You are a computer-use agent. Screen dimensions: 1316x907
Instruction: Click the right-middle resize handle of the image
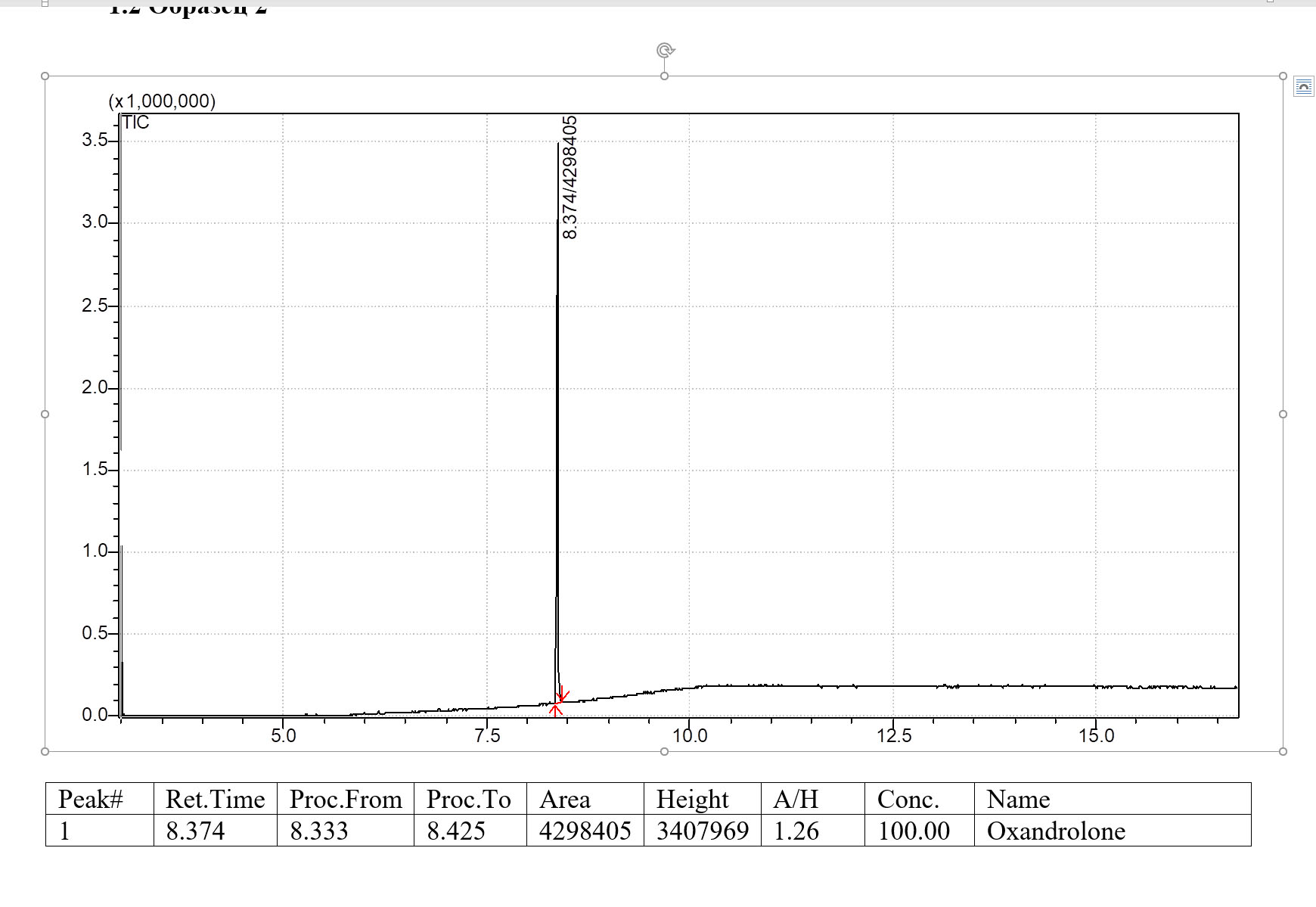(1283, 414)
